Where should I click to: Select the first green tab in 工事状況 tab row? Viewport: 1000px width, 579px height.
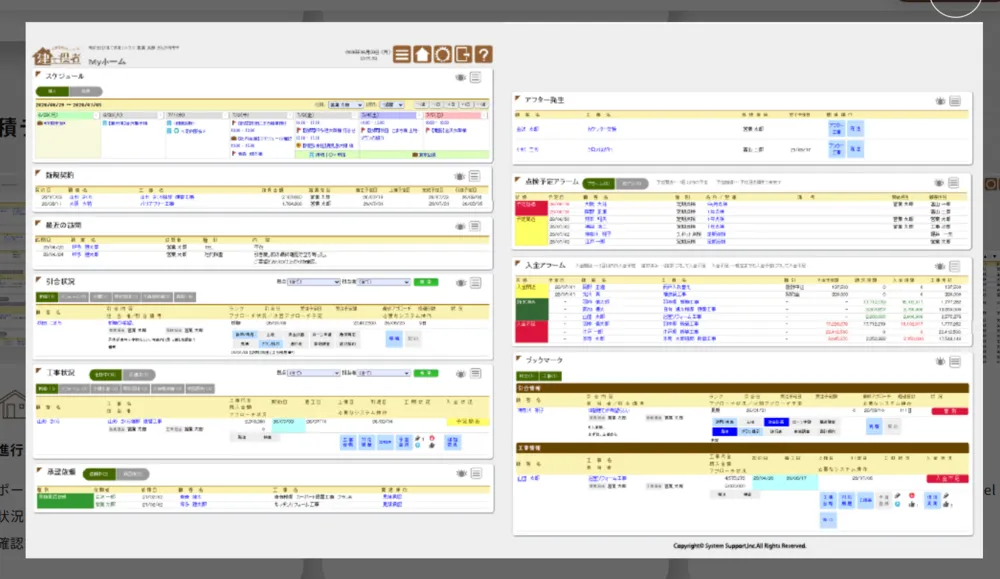coord(47,389)
